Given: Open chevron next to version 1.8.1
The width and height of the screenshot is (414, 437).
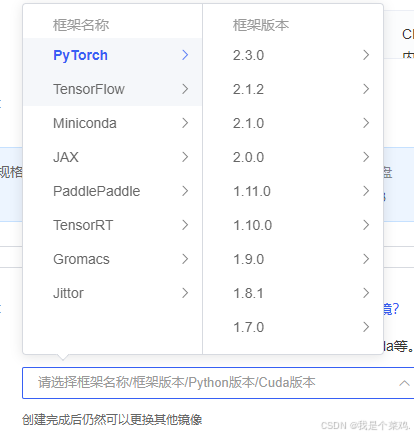Looking at the screenshot, I should click(366, 293).
